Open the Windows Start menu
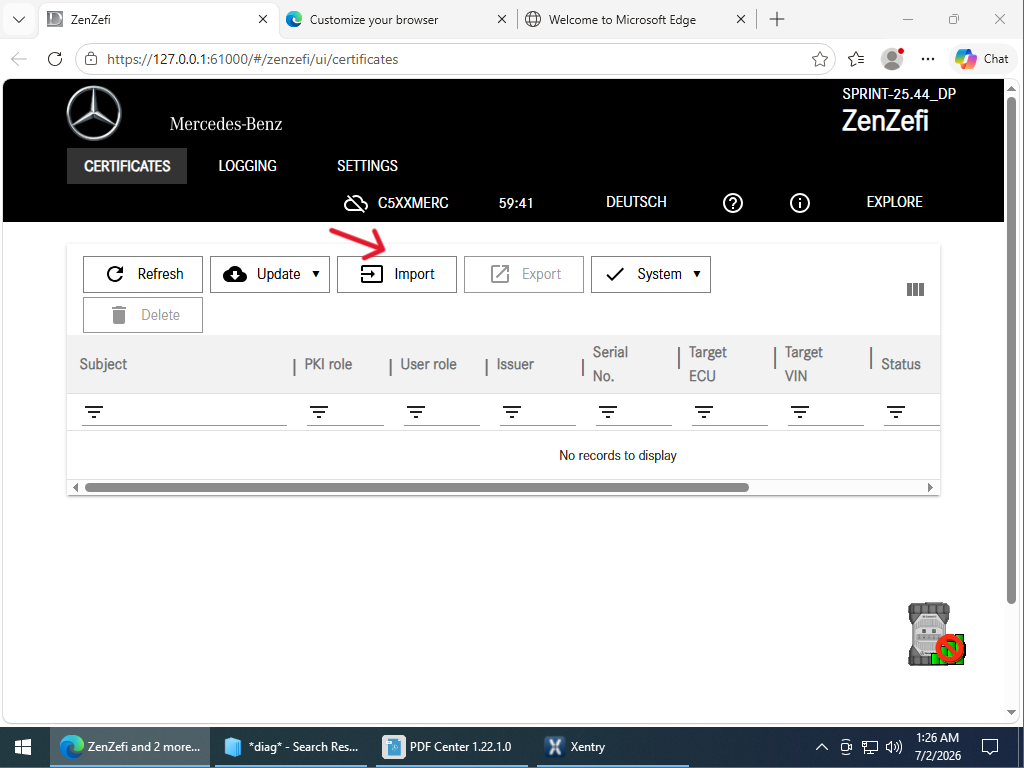 coord(23,747)
